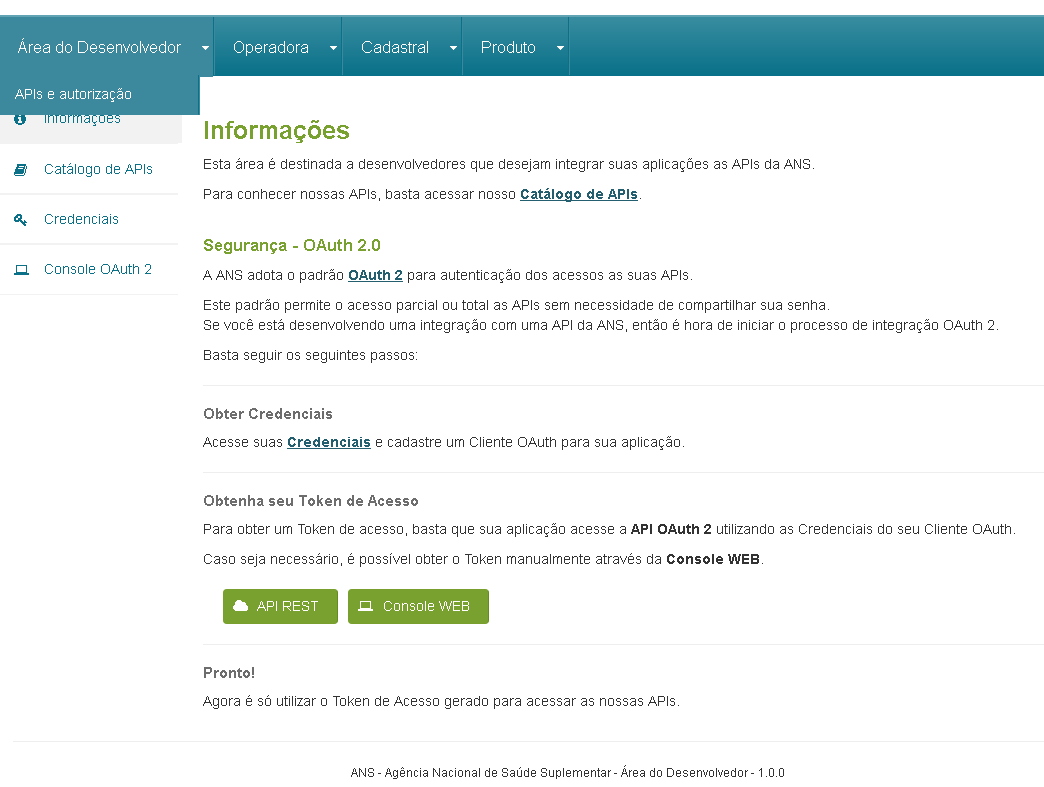
Task: Expand the Operadora dropdown arrow
Action: coord(331,46)
